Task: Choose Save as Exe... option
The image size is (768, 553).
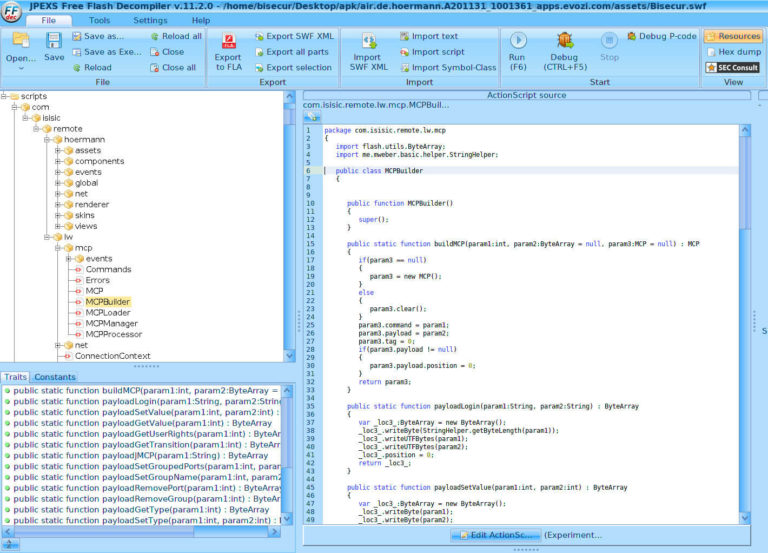Action: click(107, 52)
